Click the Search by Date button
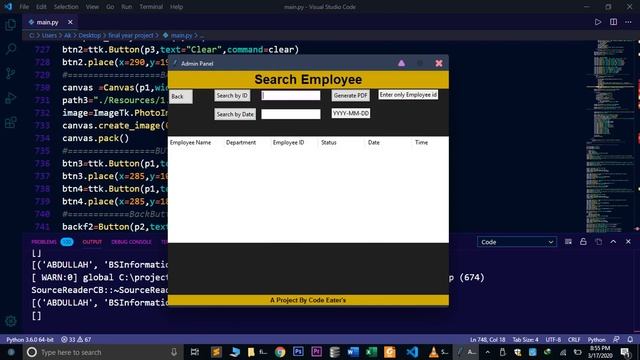640x360 pixels. click(x=235, y=114)
